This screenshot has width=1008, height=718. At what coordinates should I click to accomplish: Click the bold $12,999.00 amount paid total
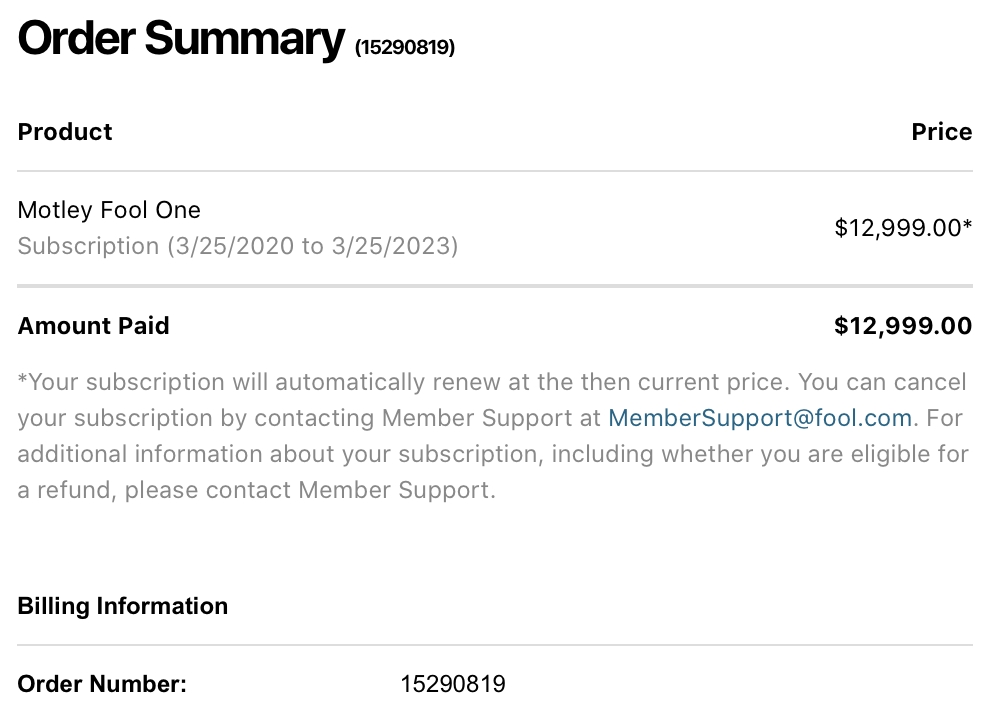pos(903,326)
